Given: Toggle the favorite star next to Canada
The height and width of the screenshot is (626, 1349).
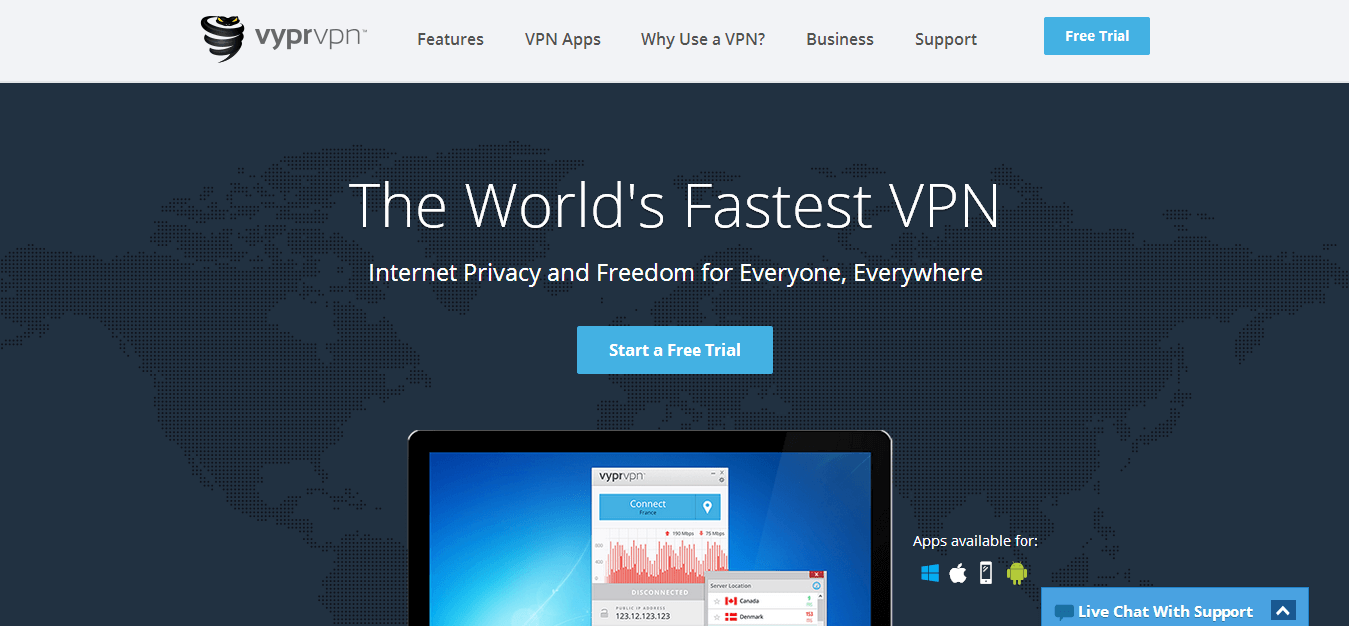Looking at the screenshot, I should (717, 601).
